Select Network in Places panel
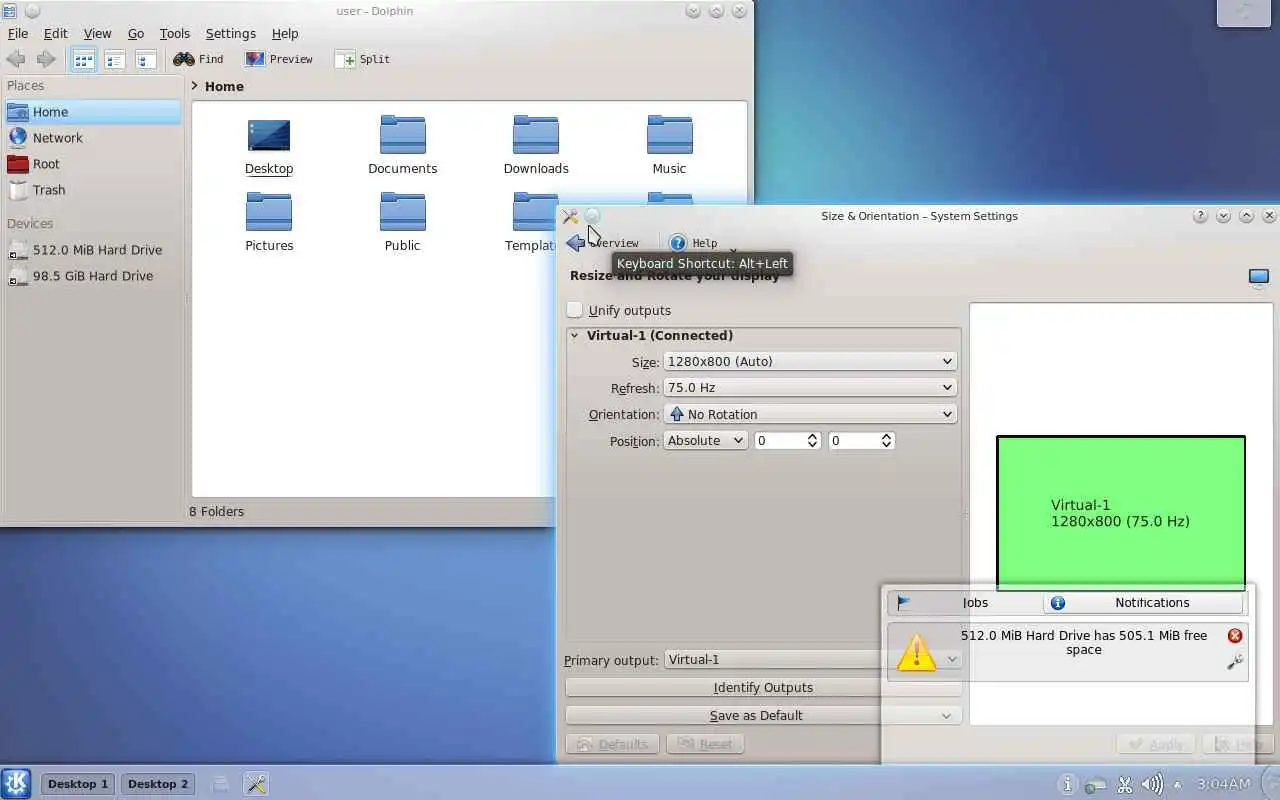The width and height of the screenshot is (1280, 800). (x=93, y=138)
